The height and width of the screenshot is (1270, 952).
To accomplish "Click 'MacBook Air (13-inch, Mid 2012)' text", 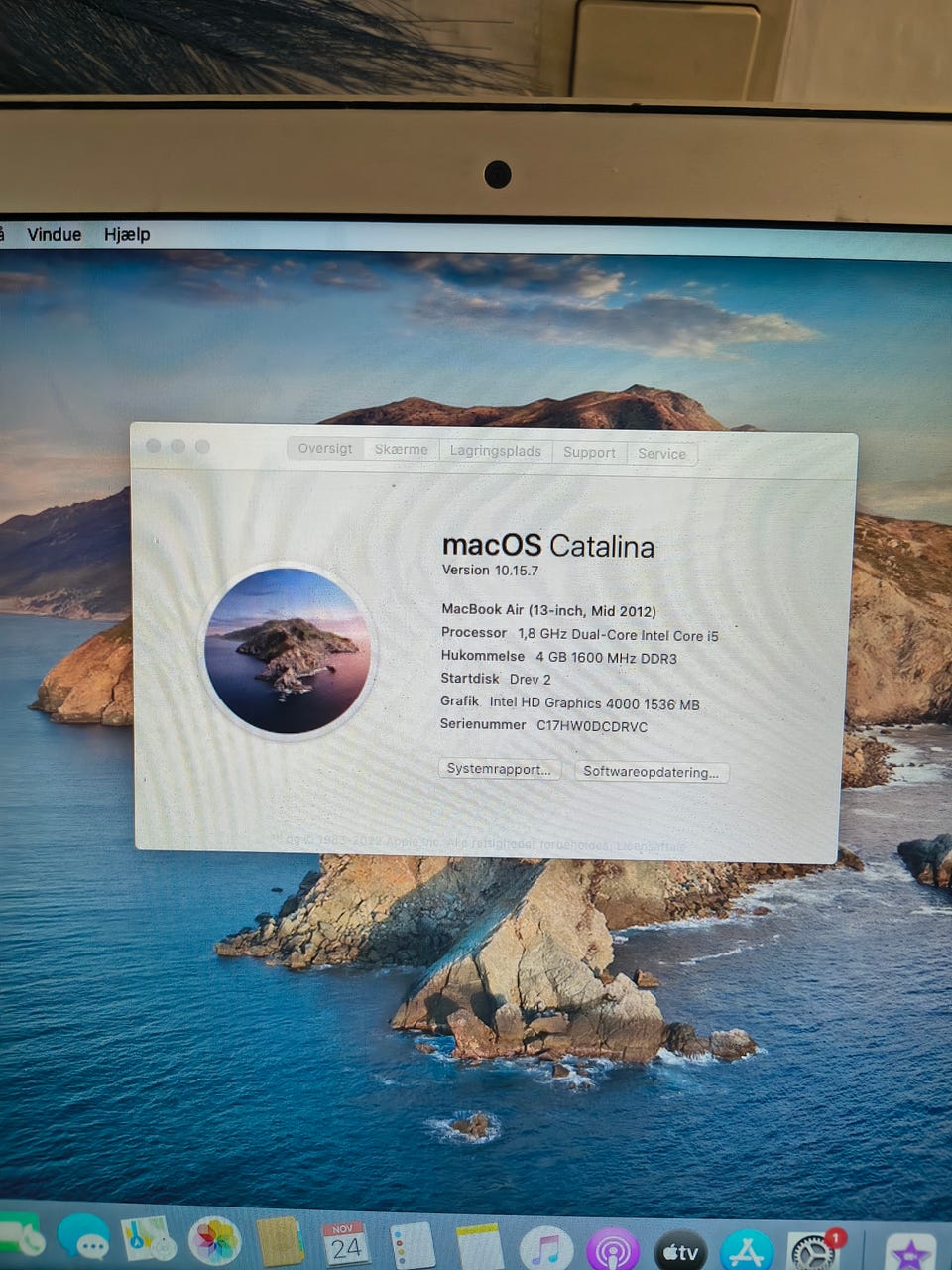I will click(x=548, y=610).
